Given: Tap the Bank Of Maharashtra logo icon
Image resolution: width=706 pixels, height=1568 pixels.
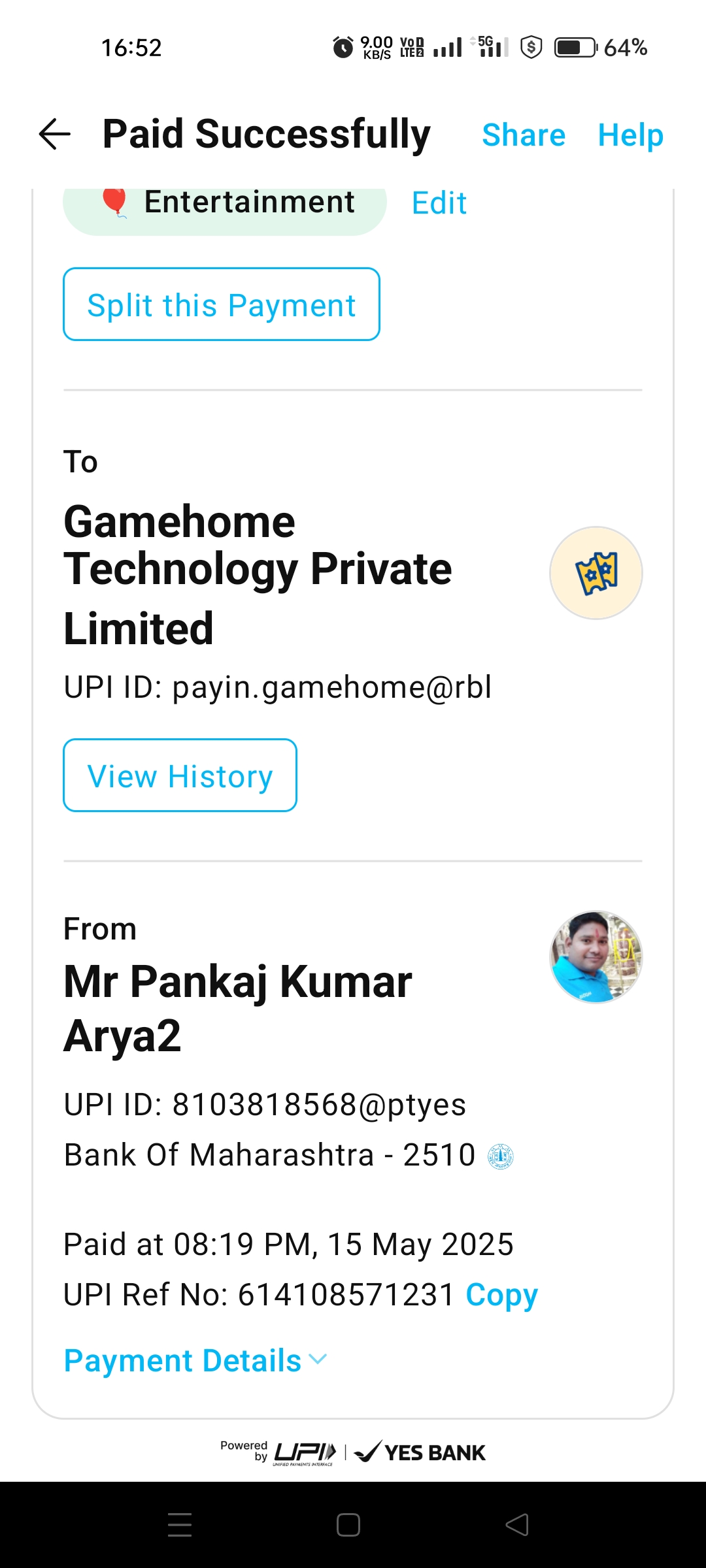Looking at the screenshot, I should [x=501, y=1156].
